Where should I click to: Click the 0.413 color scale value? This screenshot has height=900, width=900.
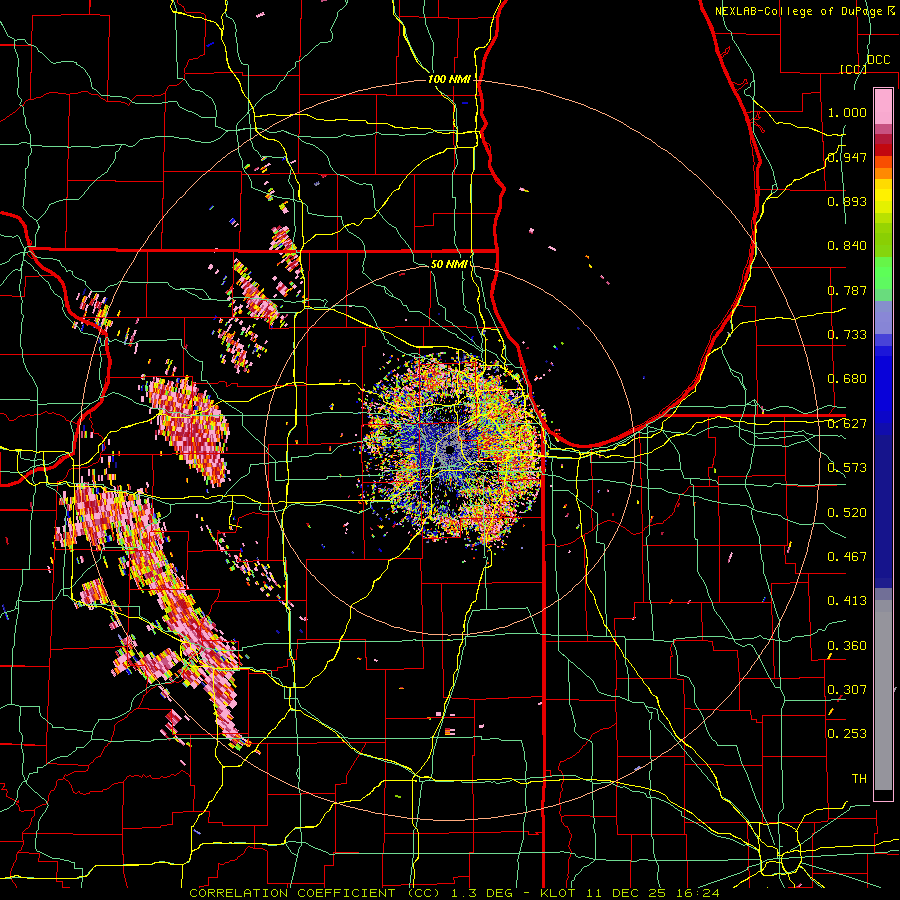click(x=847, y=601)
